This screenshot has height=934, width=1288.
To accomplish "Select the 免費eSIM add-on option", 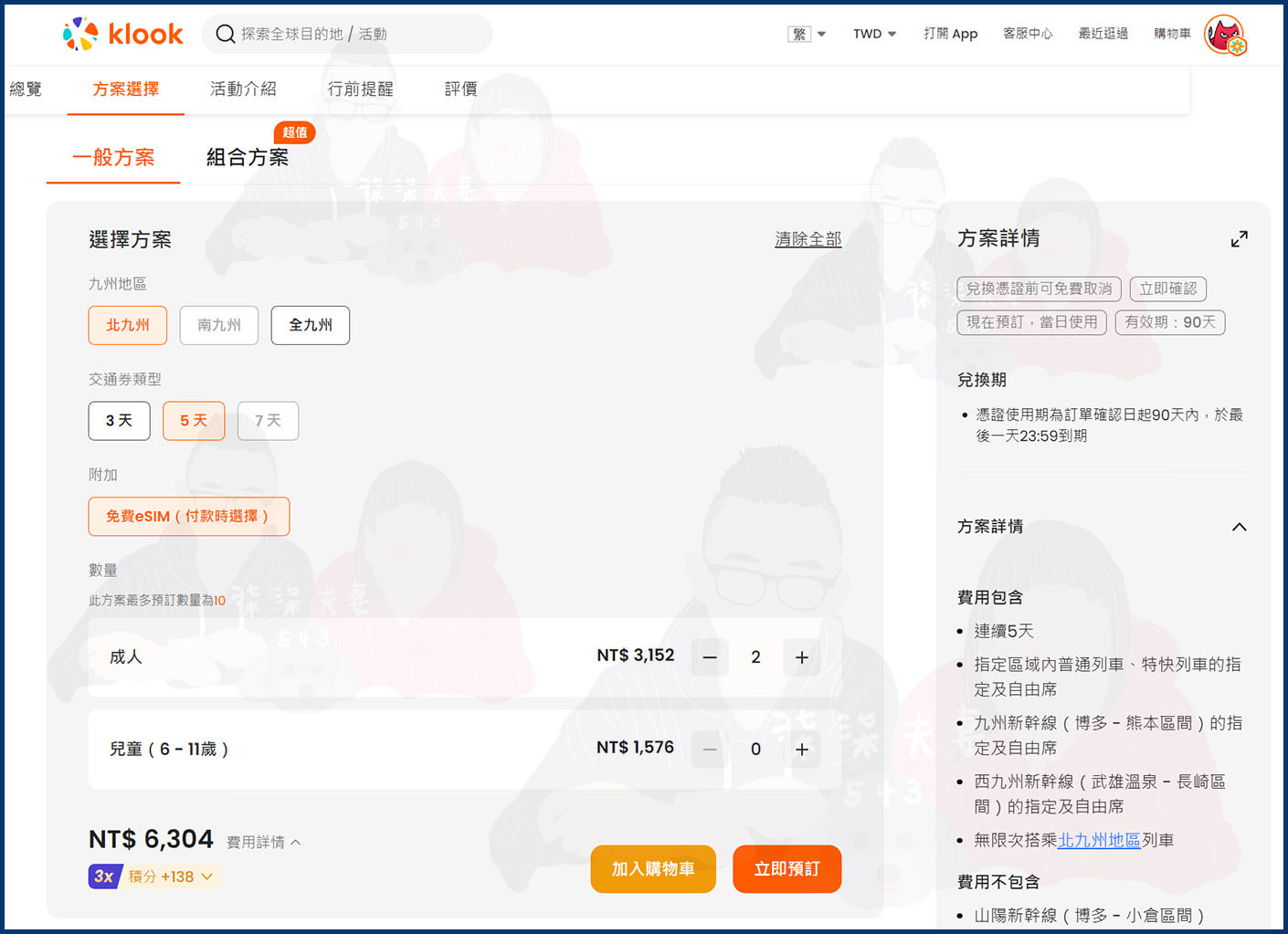I will (189, 516).
